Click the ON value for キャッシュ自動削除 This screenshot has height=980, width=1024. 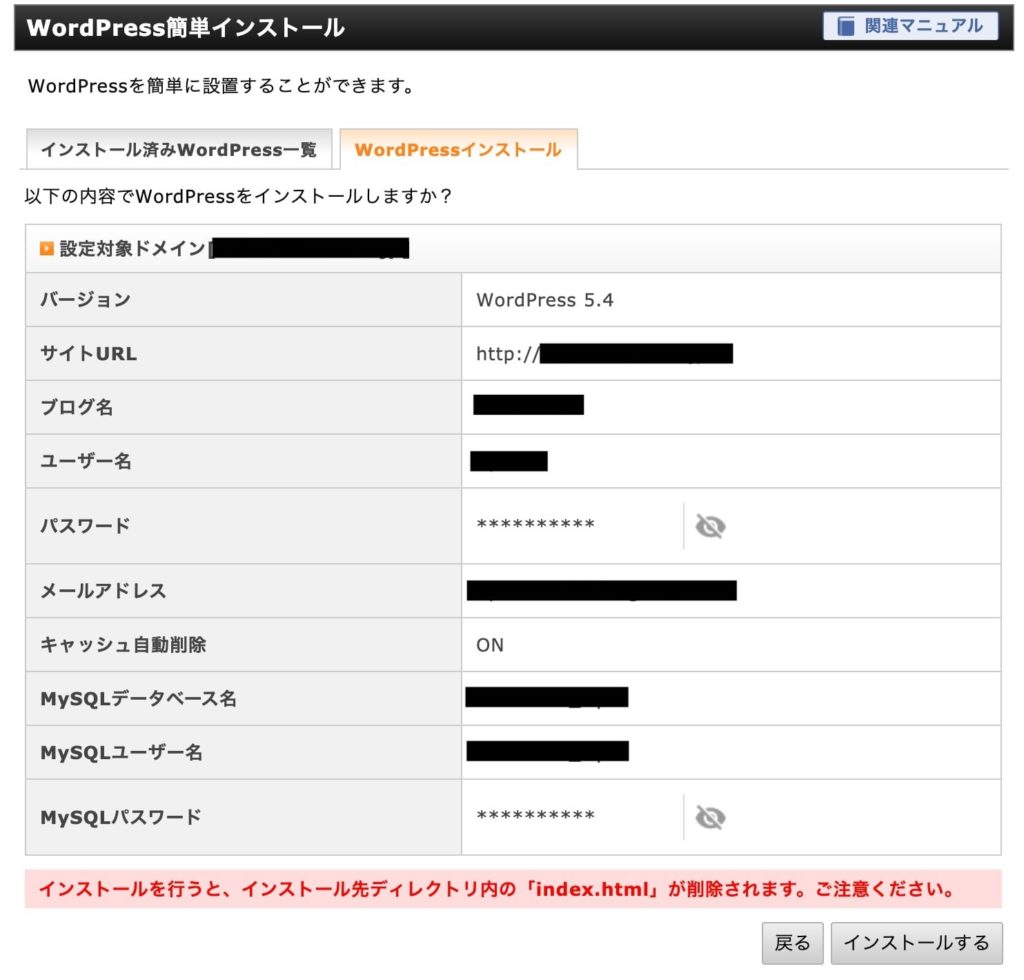490,645
